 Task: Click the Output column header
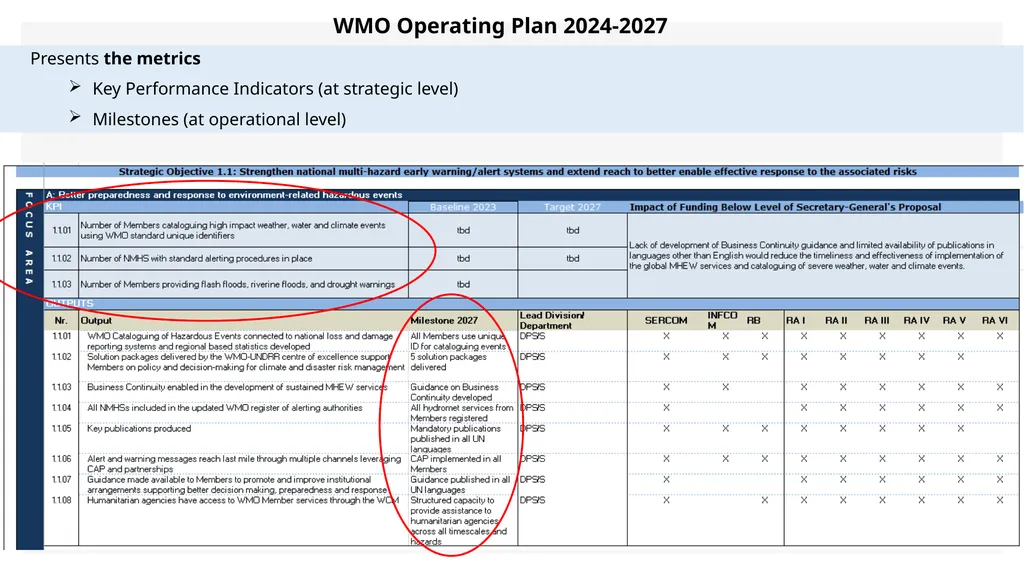pyautogui.click(x=96, y=320)
